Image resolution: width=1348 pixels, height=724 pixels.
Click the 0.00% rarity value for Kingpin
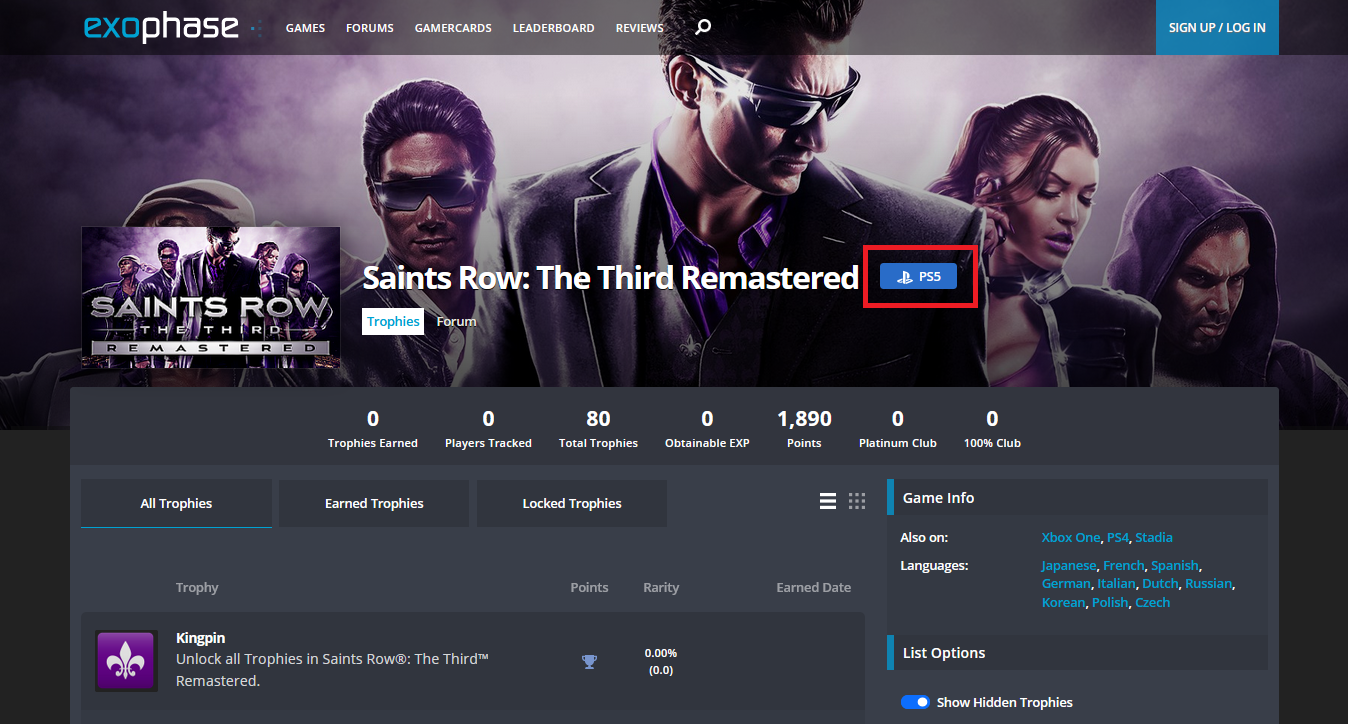pos(661,652)
